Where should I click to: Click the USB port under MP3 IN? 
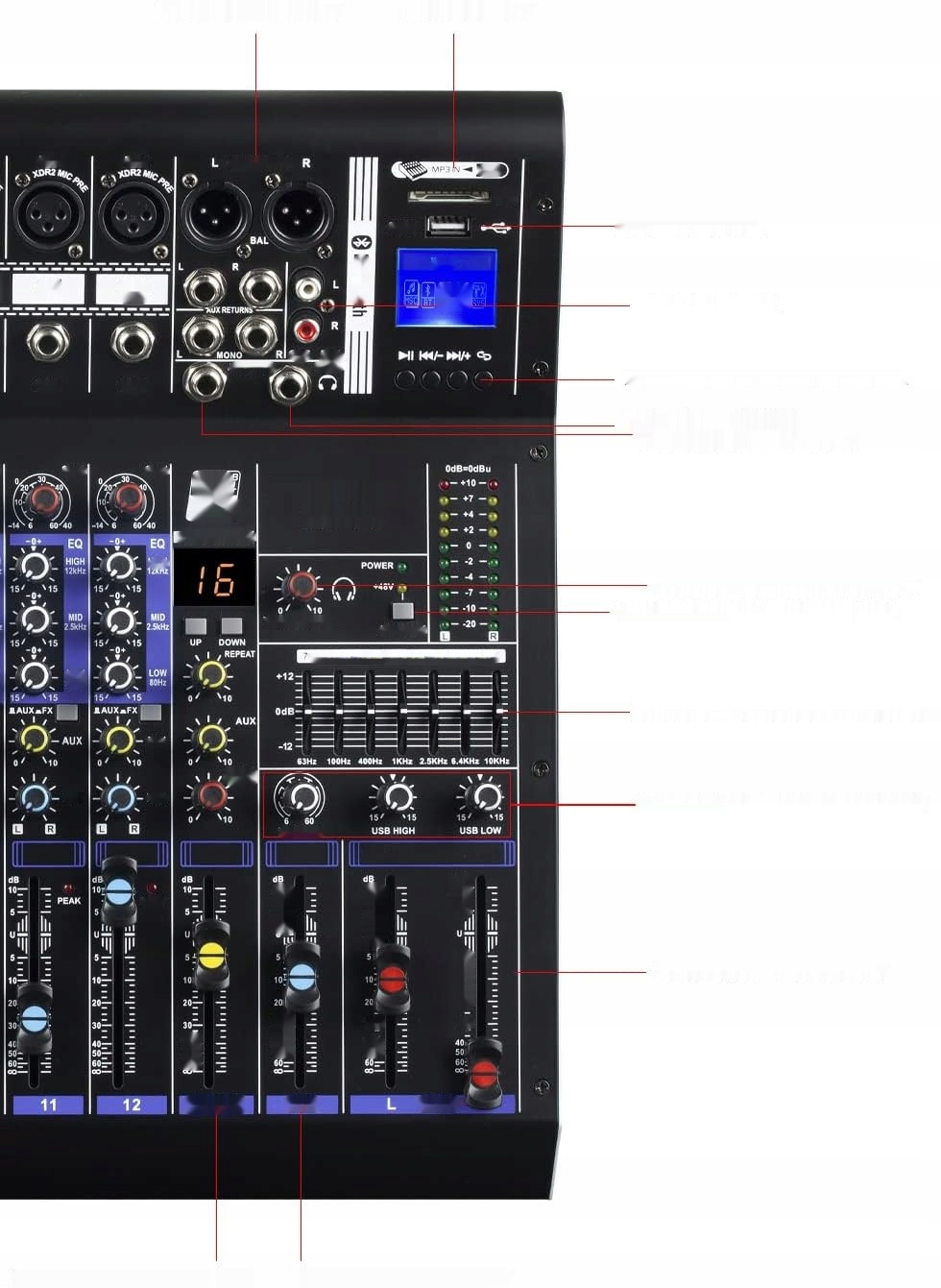coord(447,228)
